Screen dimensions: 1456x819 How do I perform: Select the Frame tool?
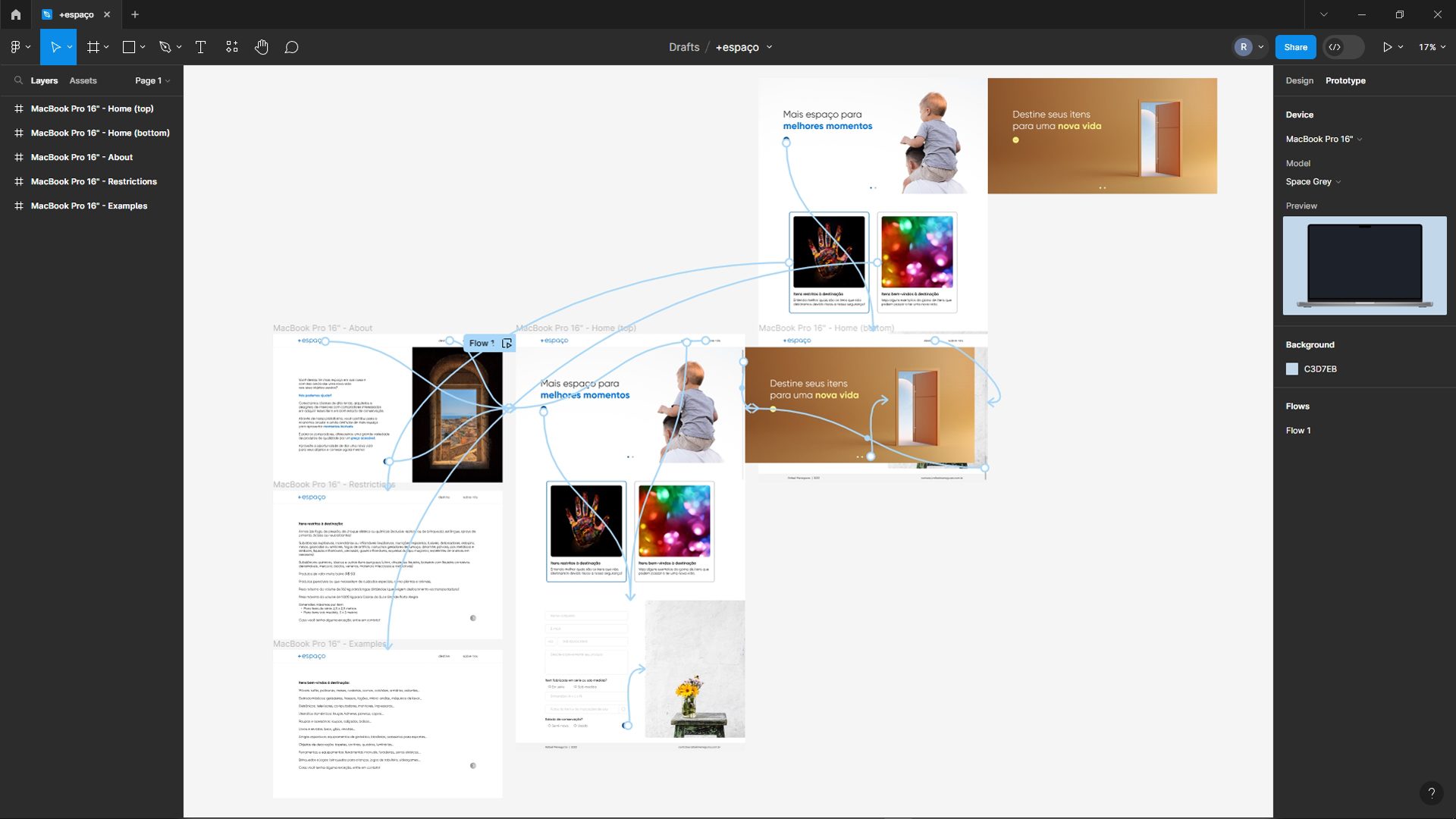click(93, 47)
